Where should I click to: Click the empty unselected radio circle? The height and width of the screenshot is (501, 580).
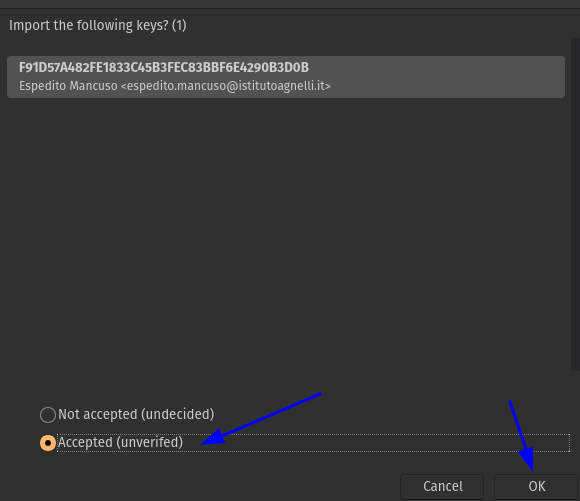[x=48, y=415]
